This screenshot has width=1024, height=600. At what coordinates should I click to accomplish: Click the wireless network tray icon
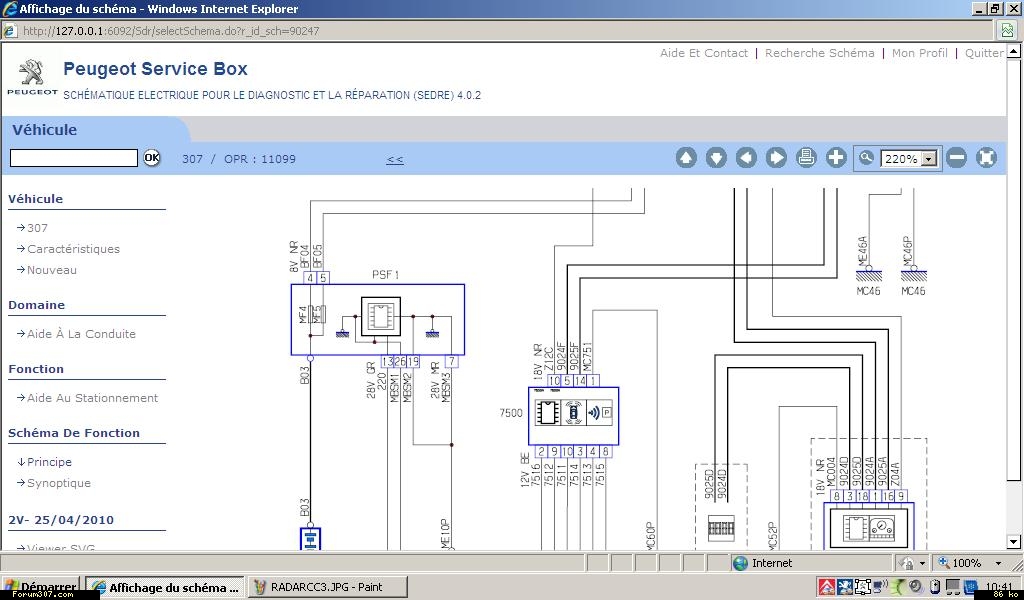[x=880, y=586]
